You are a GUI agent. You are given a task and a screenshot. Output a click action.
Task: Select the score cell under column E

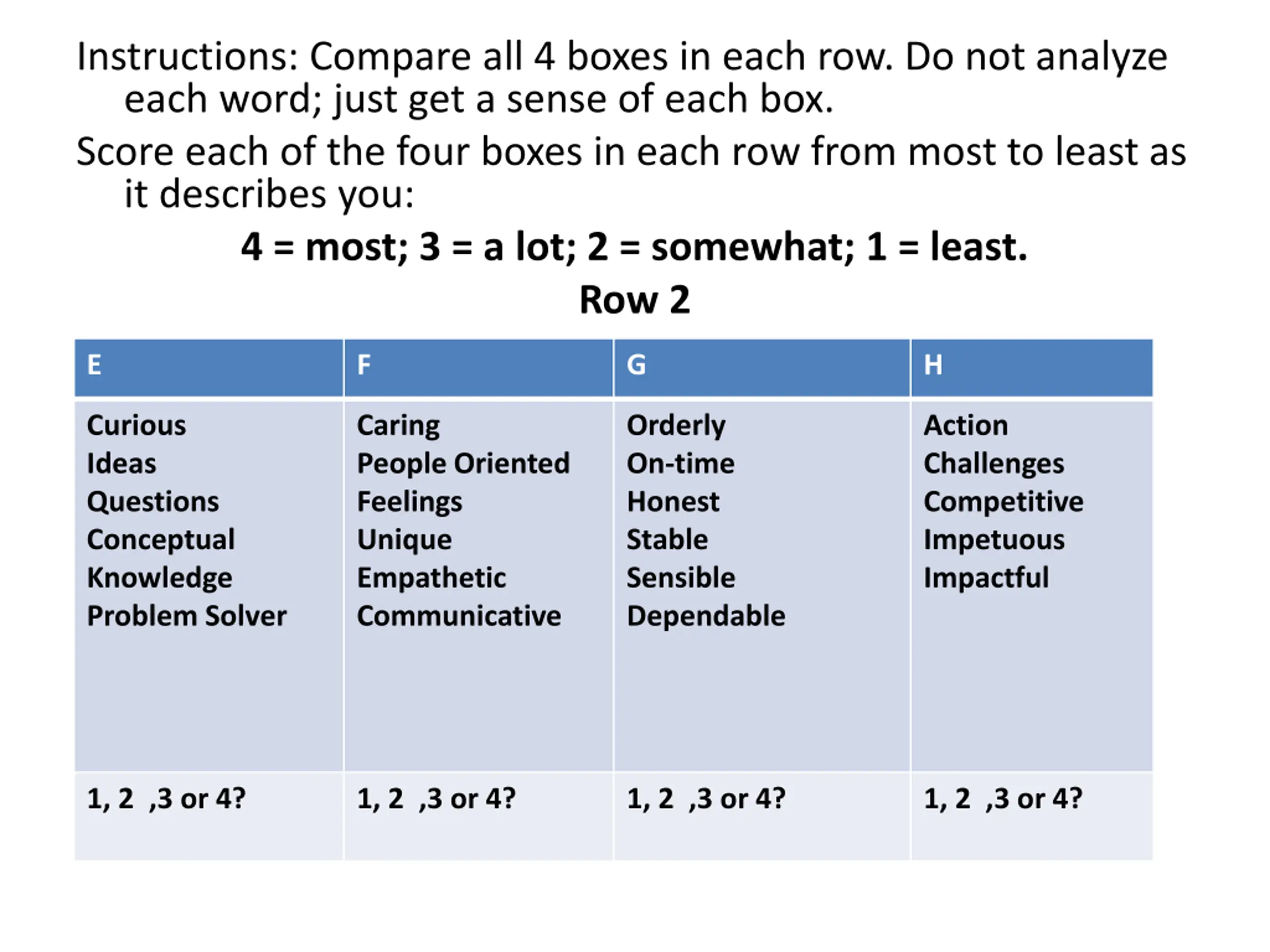click(x=209, y=815)
